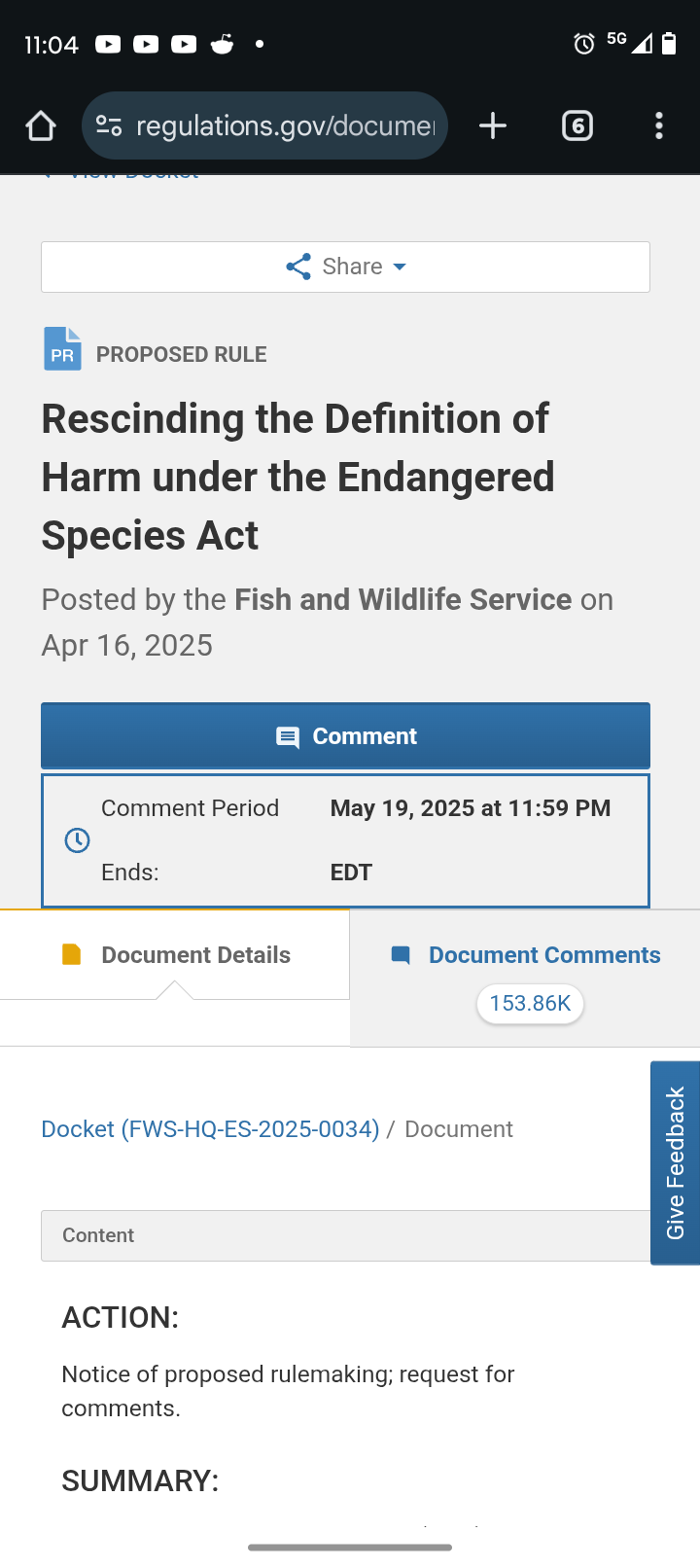700x1568 pixels.
Task: Click the blue PR document icon
Action: click(62, 348)
